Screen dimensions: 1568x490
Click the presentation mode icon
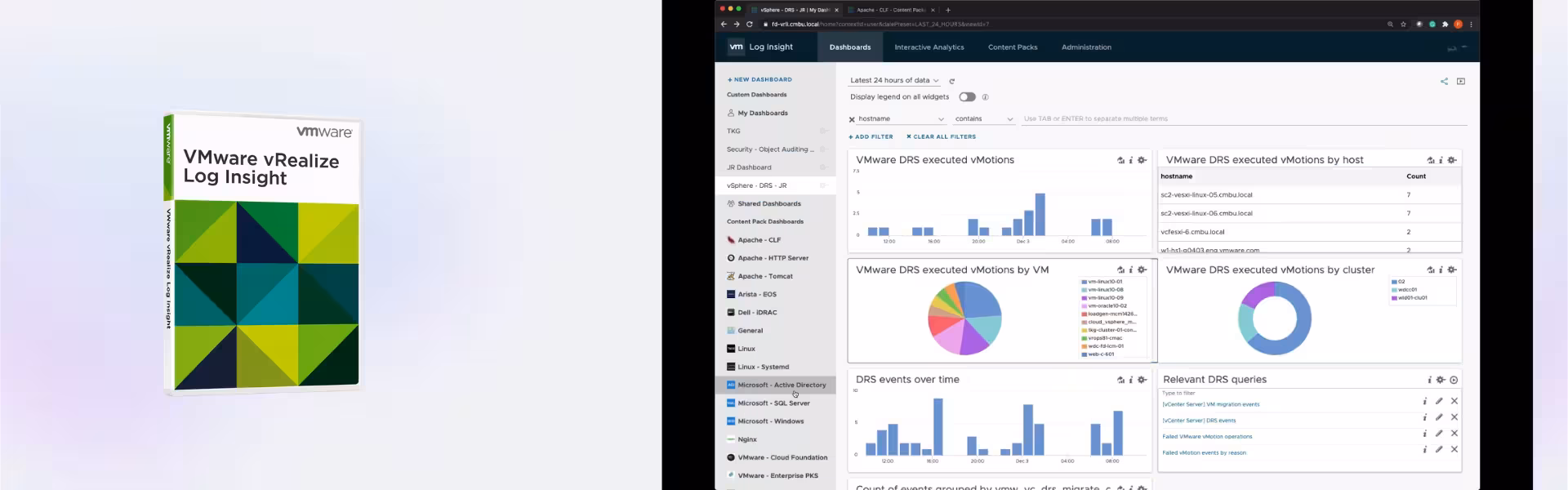pos(1461,81)
